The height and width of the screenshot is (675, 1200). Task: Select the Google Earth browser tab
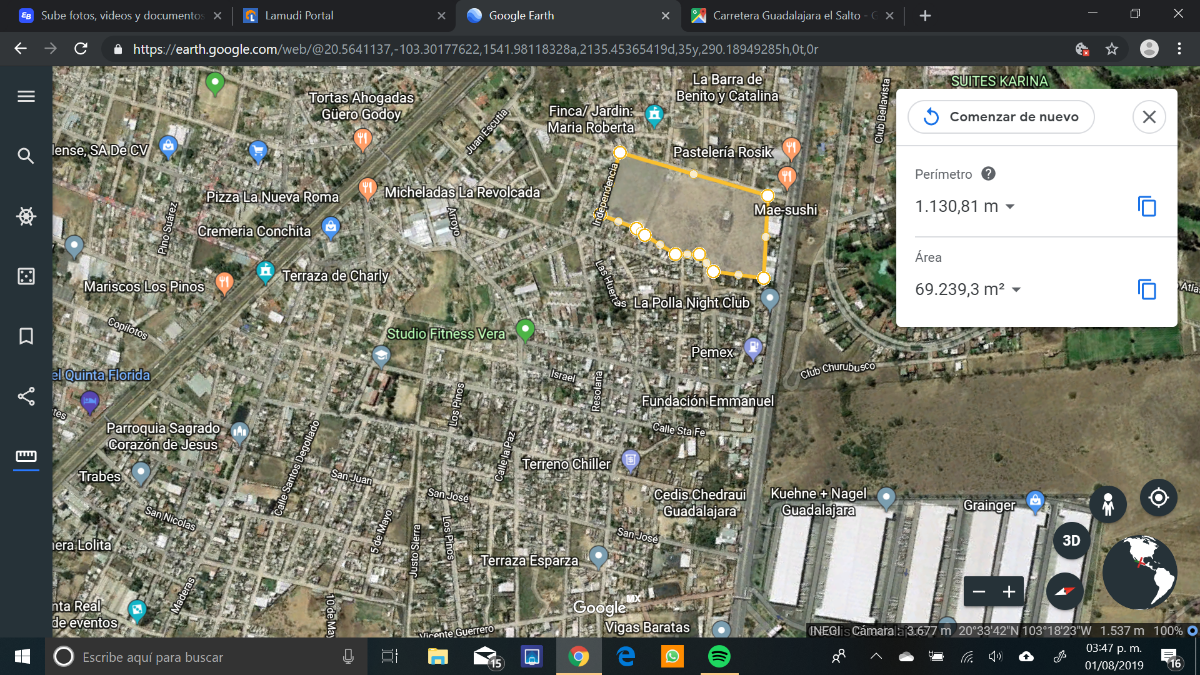[x=566, y=16]
